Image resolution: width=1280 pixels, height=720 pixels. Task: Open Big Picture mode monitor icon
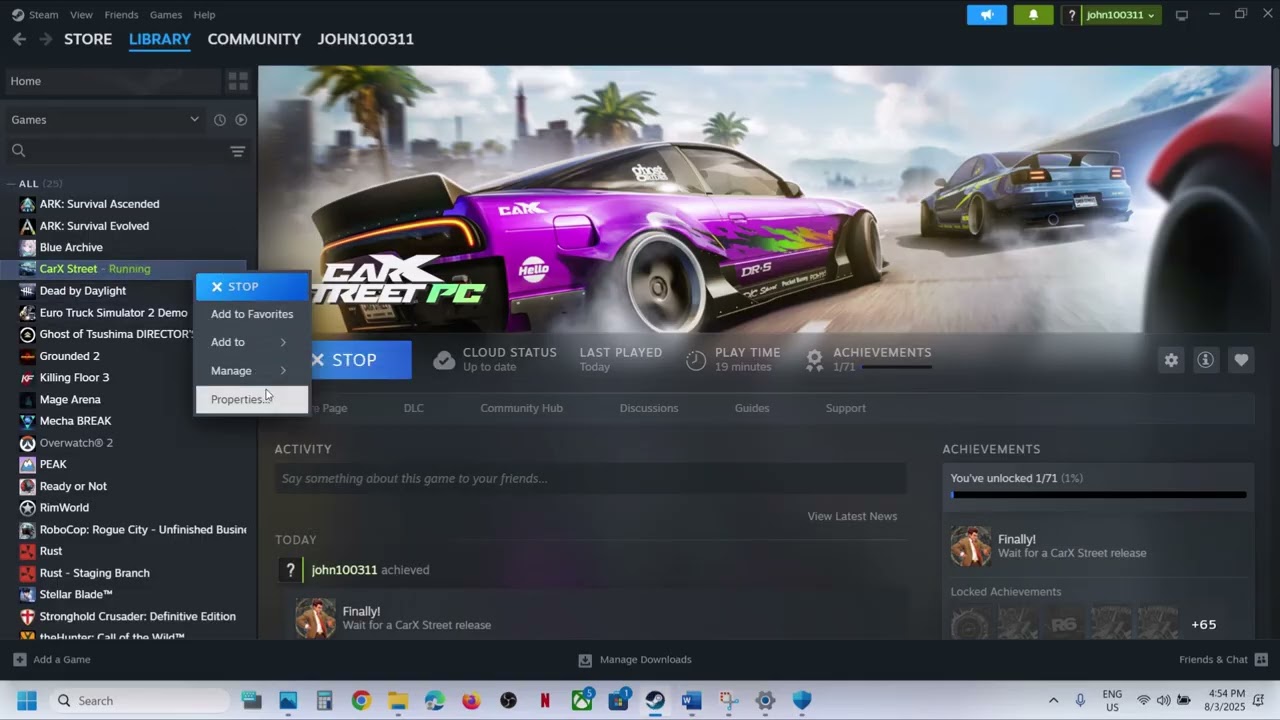1181,15
